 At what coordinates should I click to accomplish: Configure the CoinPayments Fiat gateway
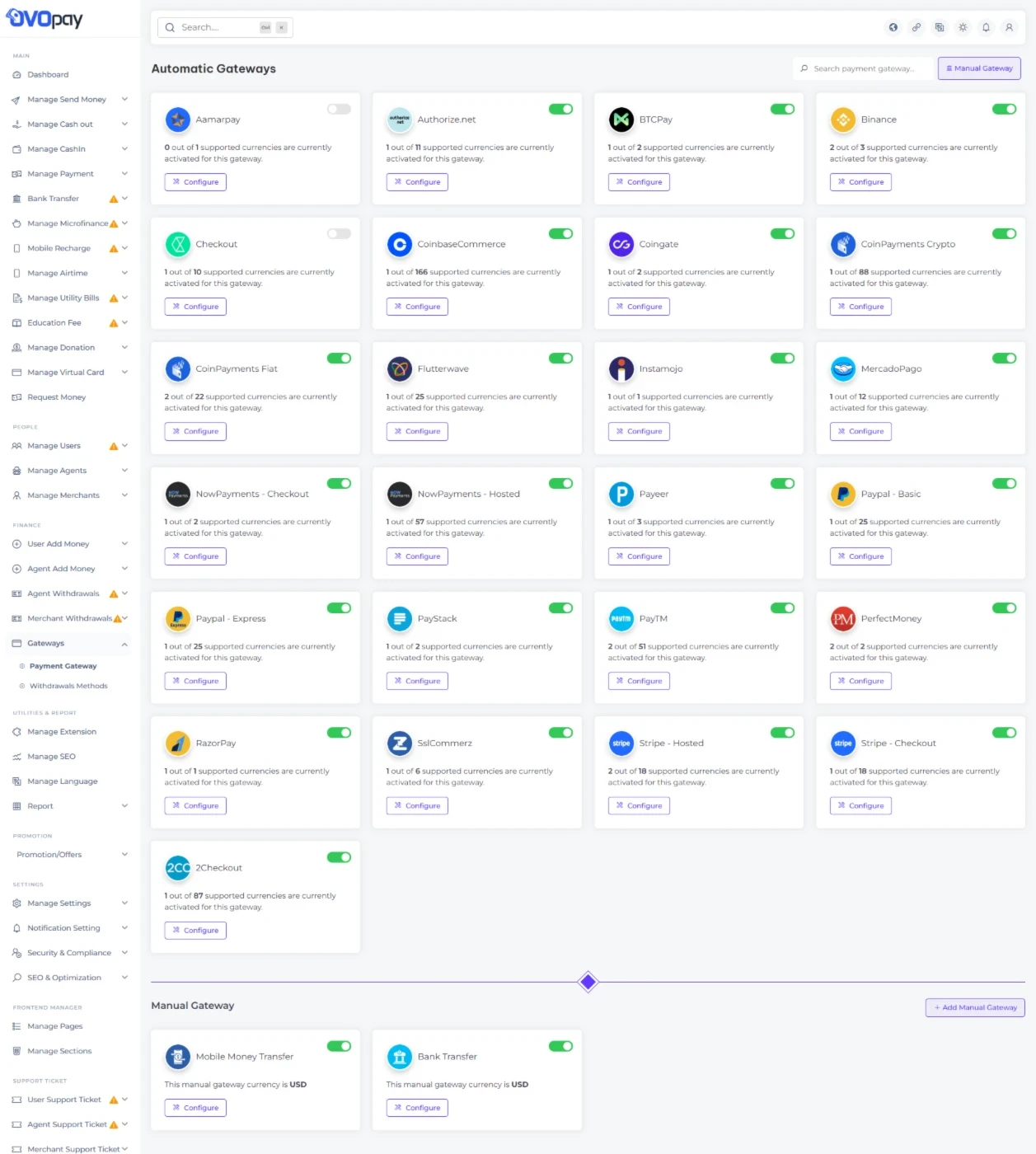[195, 431]
